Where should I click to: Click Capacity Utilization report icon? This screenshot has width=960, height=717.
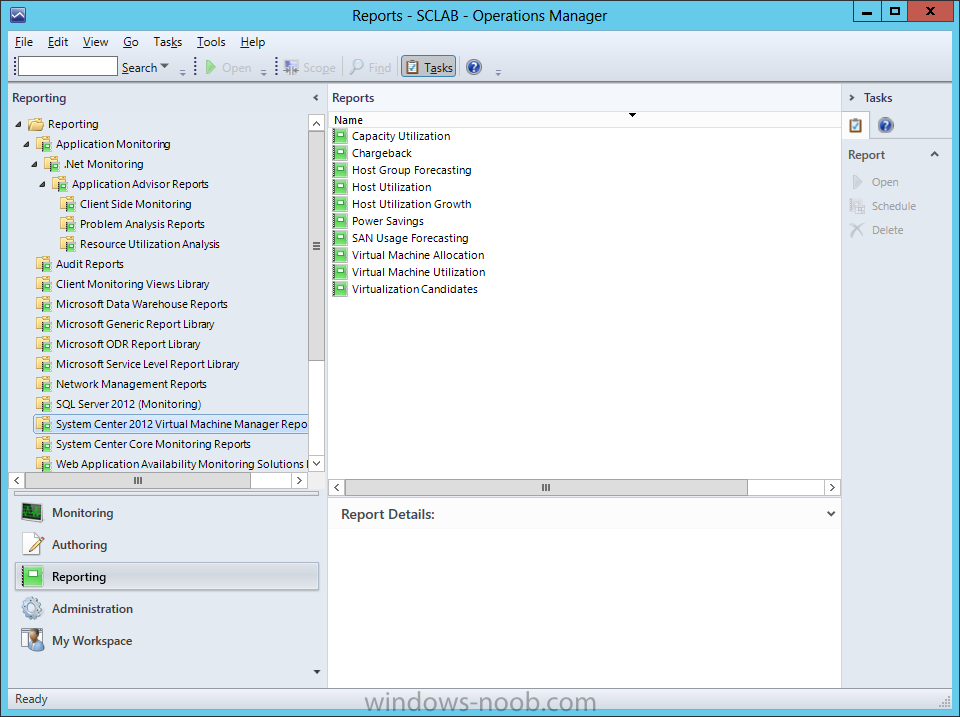click(x=340, y=136)
